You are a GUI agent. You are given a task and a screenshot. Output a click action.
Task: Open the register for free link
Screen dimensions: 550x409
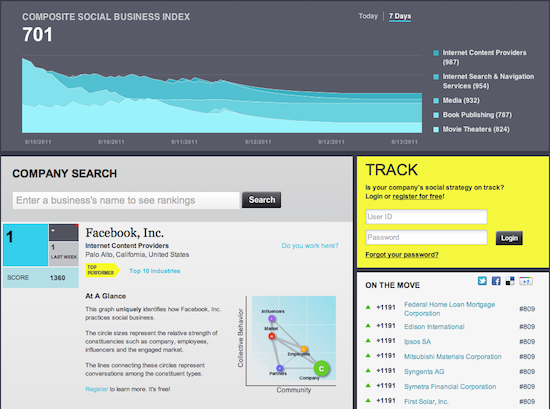(x=418, y=196)
